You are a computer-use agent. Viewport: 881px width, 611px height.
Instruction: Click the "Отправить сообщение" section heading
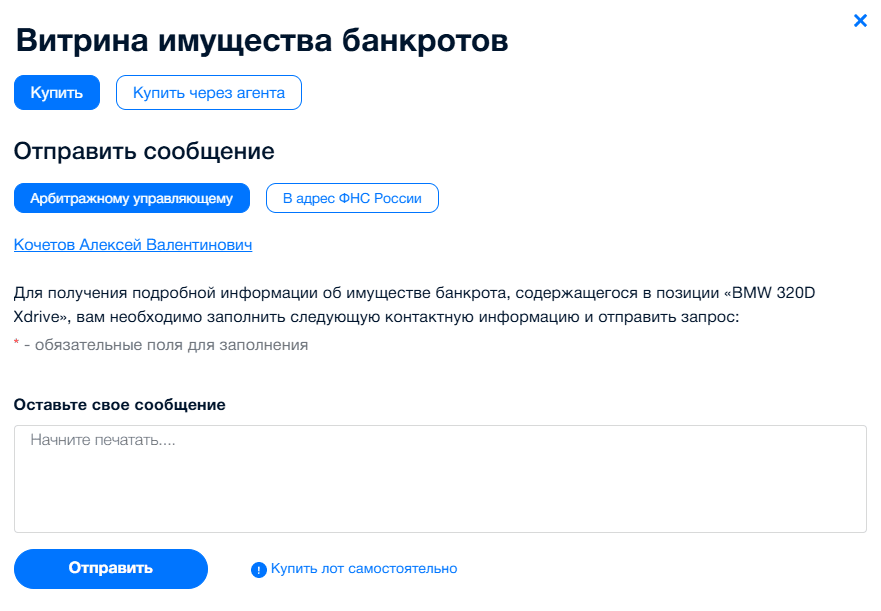click(x=144, y=152)
